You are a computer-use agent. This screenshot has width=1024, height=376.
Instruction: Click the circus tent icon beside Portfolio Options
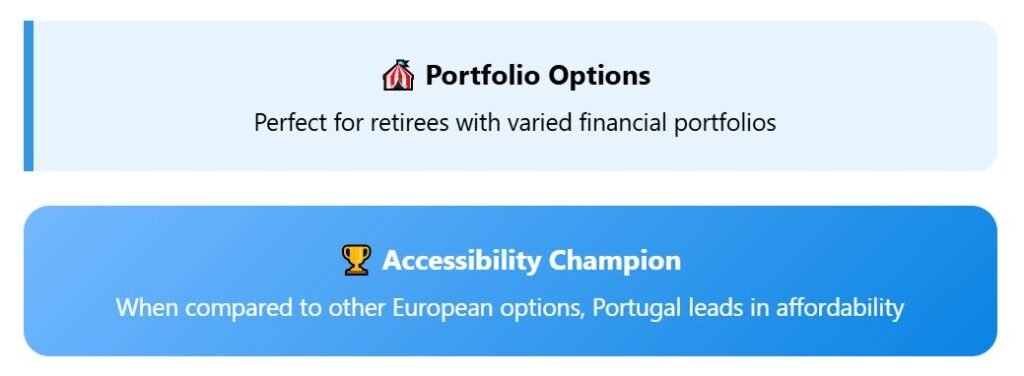click(x=398, y=75)
